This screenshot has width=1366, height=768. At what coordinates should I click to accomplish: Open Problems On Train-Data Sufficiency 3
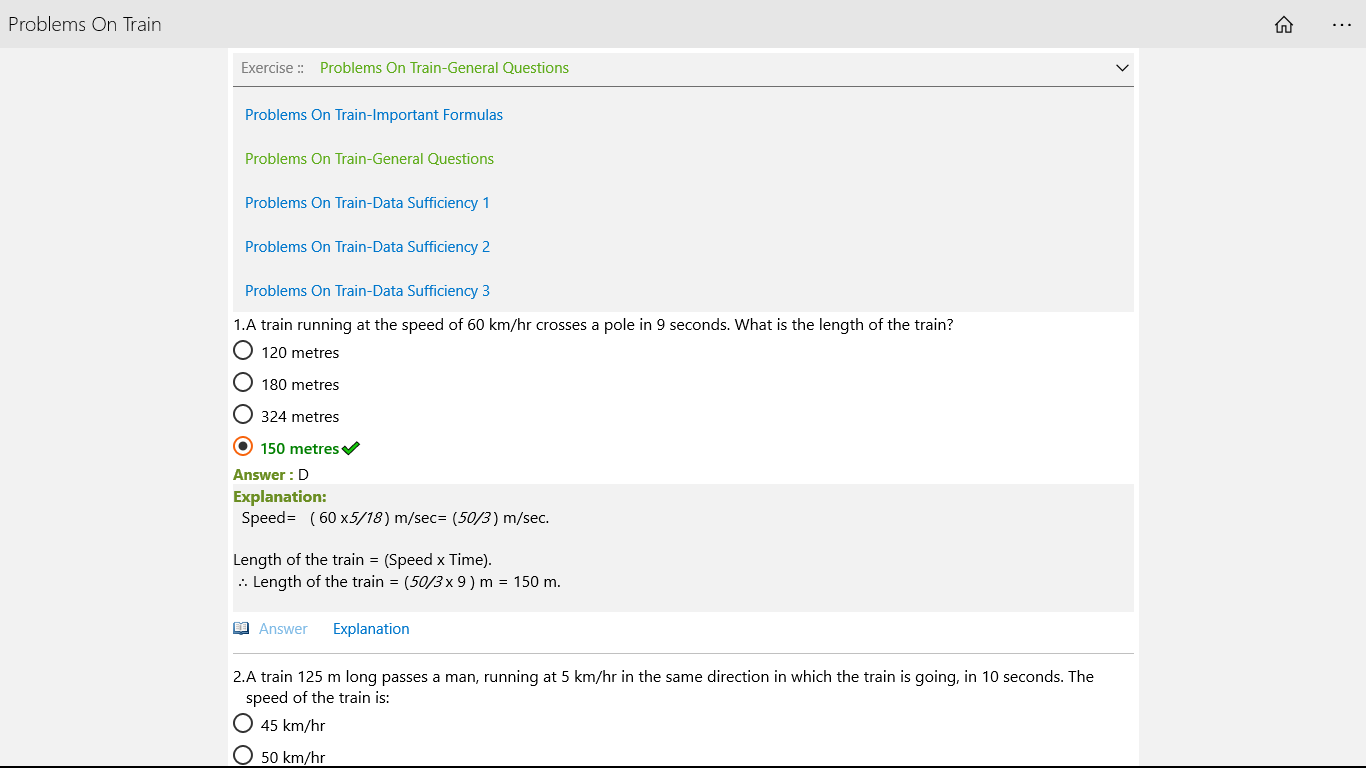pos(367,291)
